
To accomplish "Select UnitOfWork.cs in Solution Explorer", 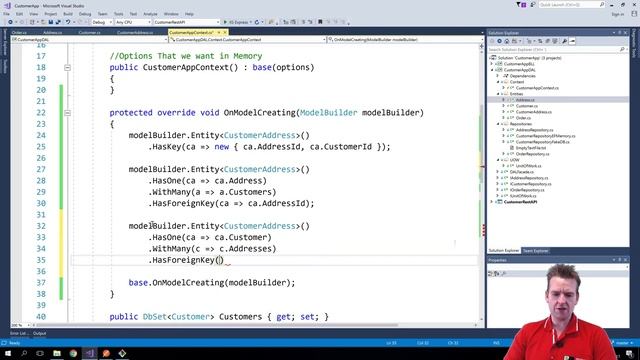I will [529, 166].
